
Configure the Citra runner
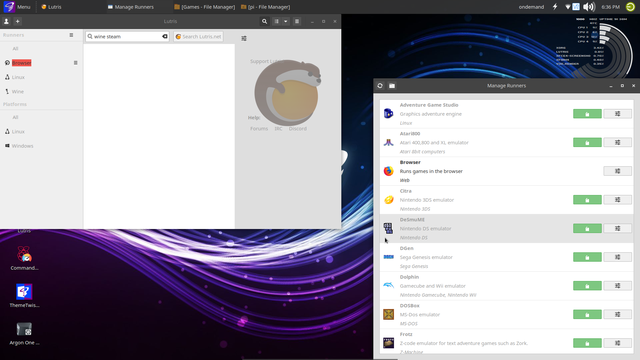[x=617, y=200]
